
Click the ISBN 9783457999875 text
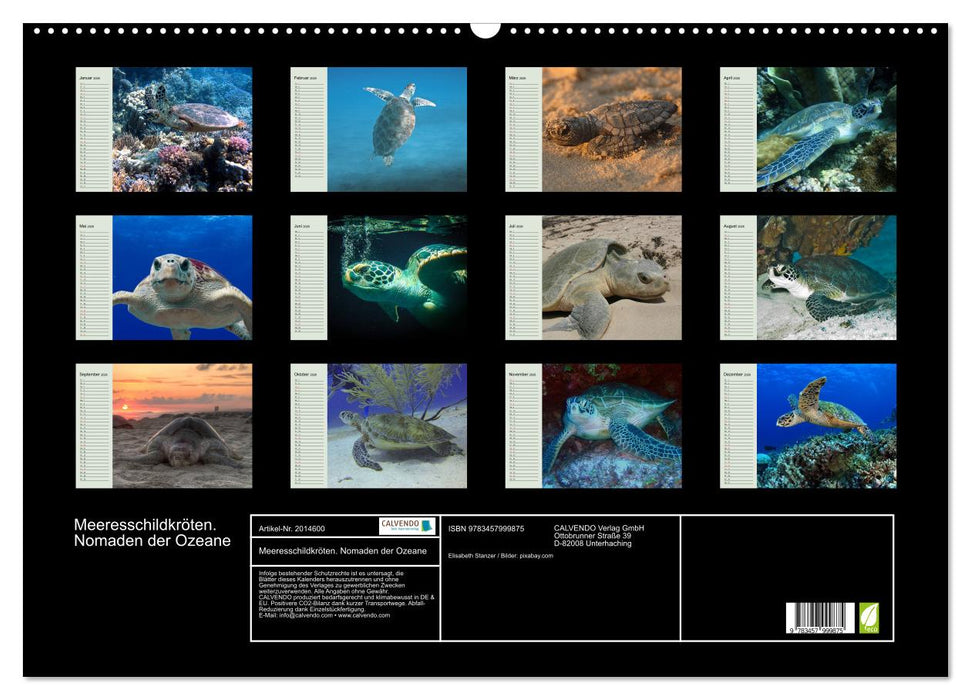pyautogui.click(x=486, y=528)
